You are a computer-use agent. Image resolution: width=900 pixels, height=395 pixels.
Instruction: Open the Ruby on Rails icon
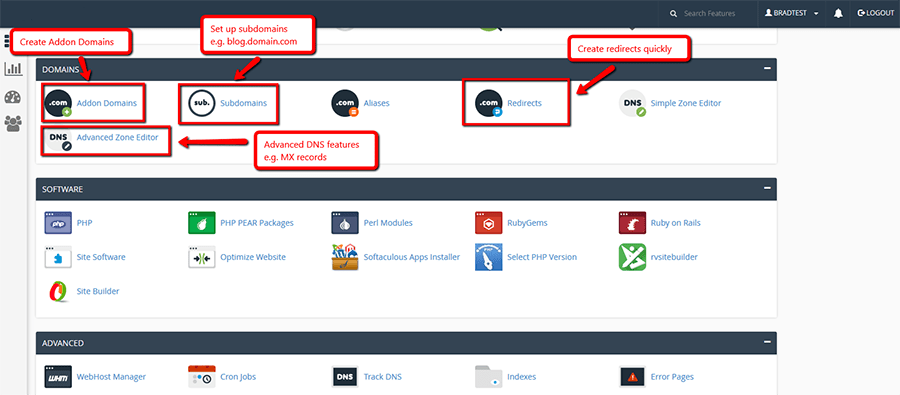click(x=632, y=223)
